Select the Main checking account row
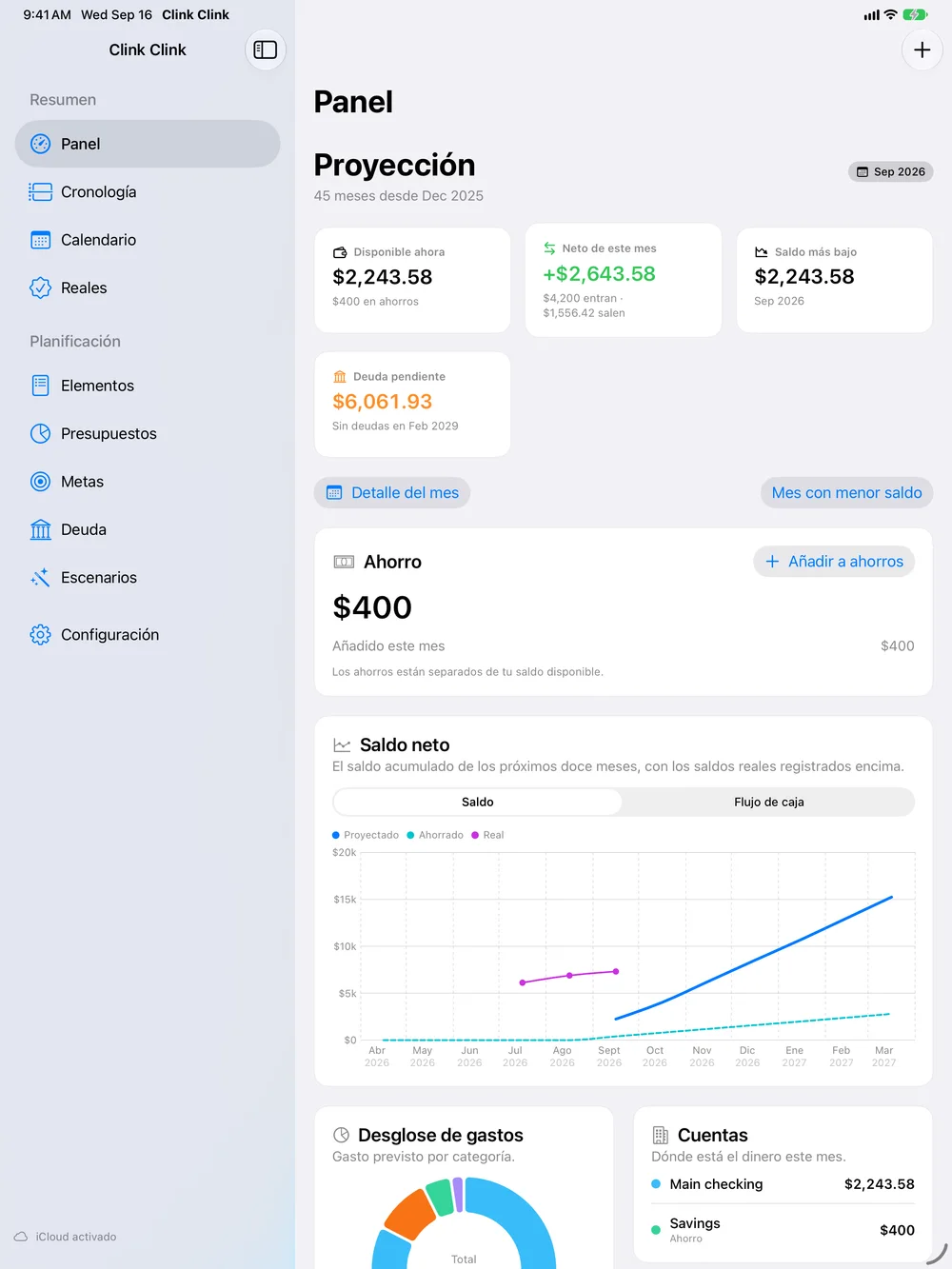This screenshot has height=1269, width=952. point(783,1184)
